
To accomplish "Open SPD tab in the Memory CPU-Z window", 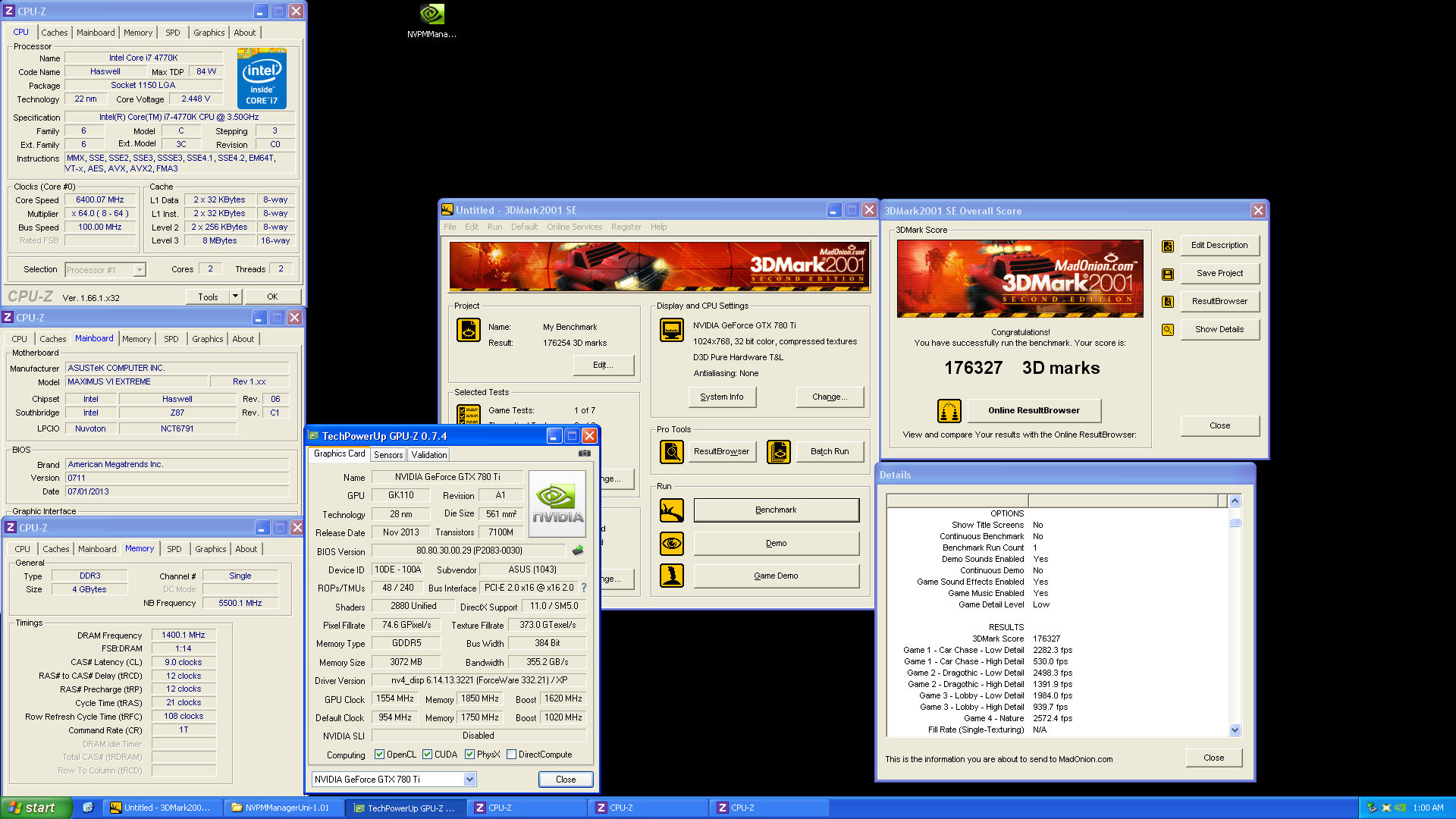I will click(174, 549).
